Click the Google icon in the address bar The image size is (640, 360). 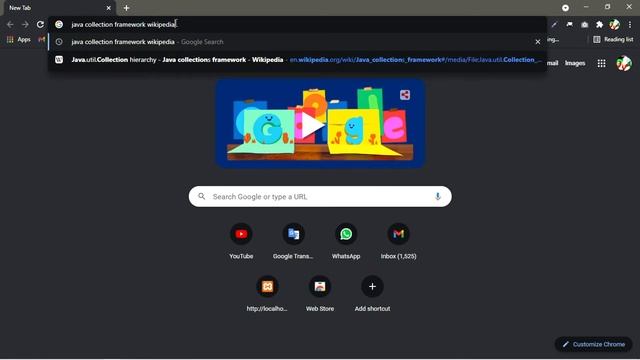[59, 24]
